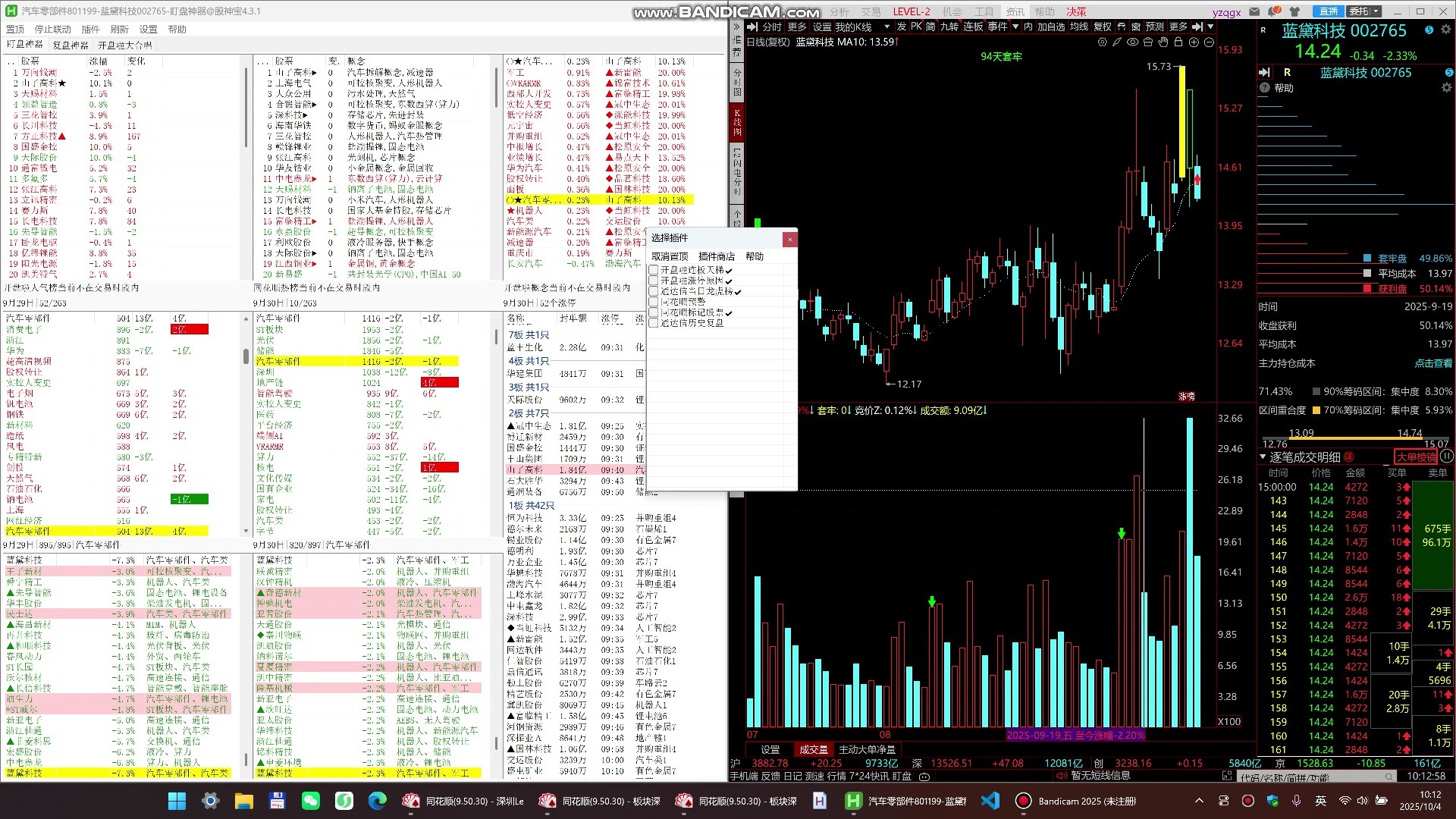
Task: Check the 开盘啦连板天梯 plugin checkbox
Action: point(654,270)
